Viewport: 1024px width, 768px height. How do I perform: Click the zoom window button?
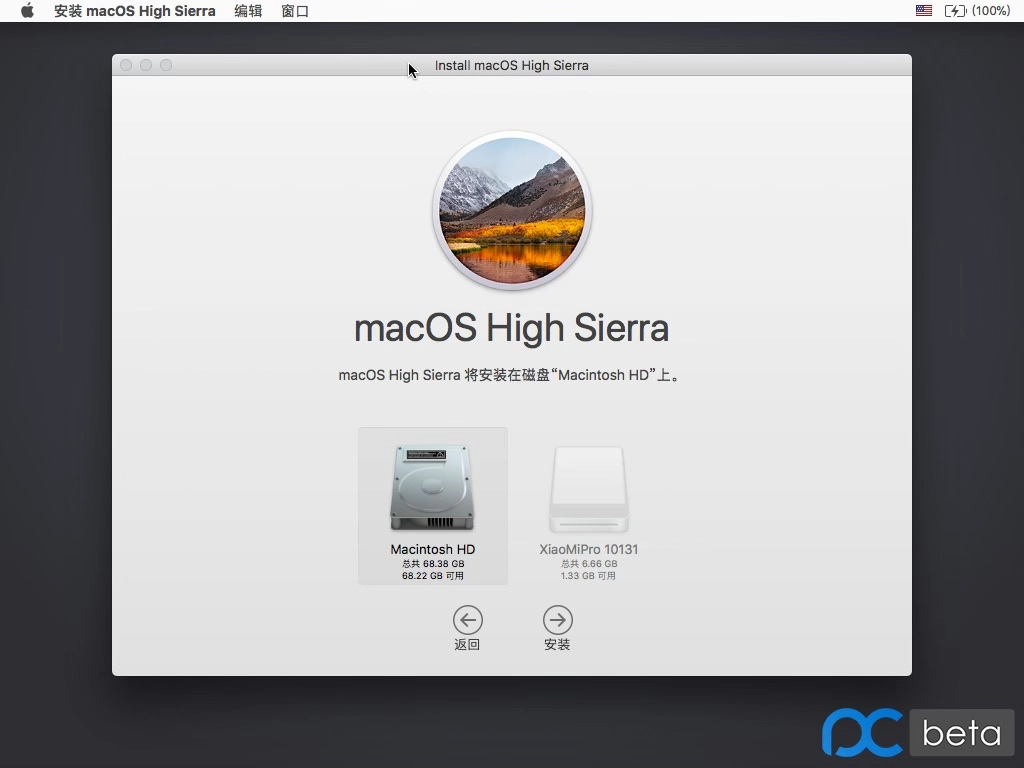(166, 65)
